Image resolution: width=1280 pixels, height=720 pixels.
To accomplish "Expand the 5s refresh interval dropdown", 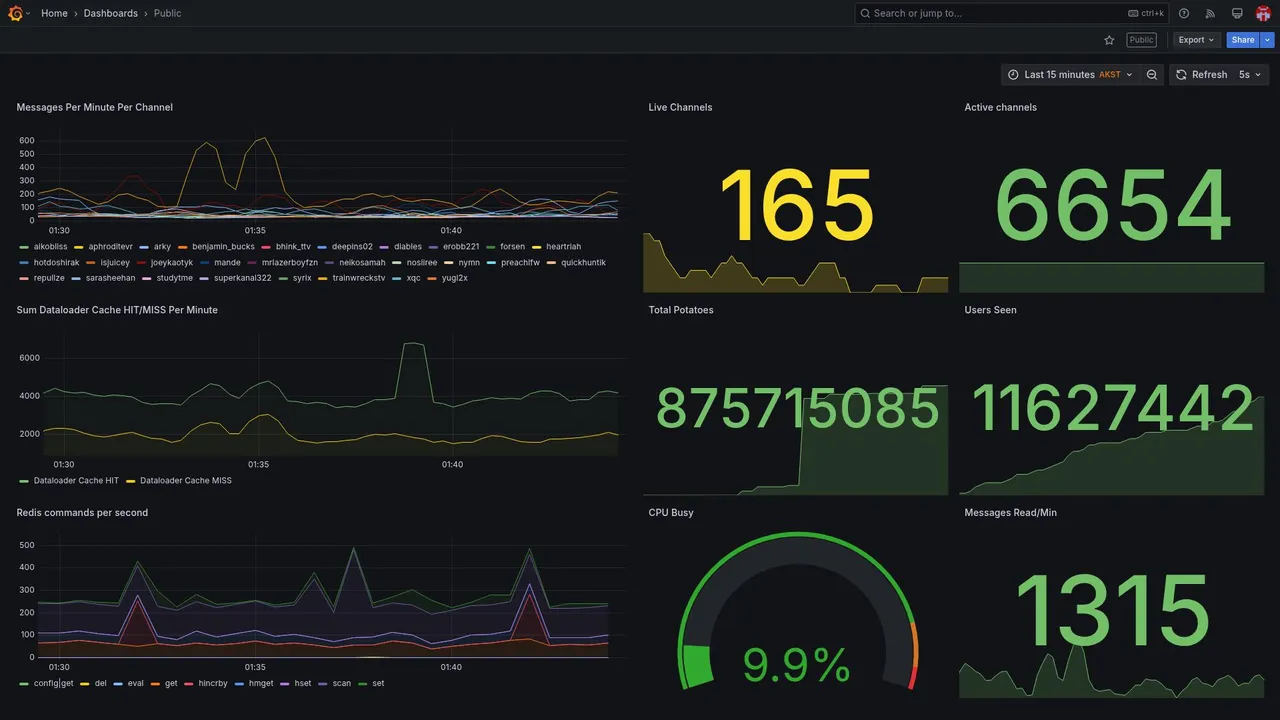I will [1250, 75].
